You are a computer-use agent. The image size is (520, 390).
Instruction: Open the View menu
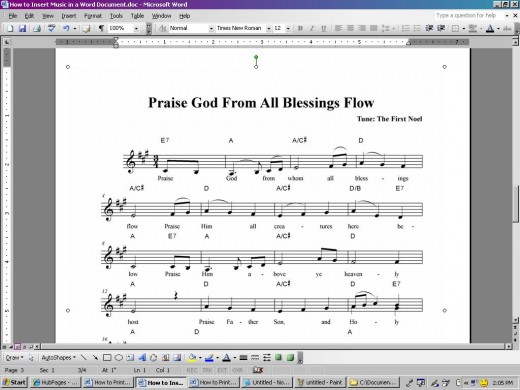click(48, 16)
